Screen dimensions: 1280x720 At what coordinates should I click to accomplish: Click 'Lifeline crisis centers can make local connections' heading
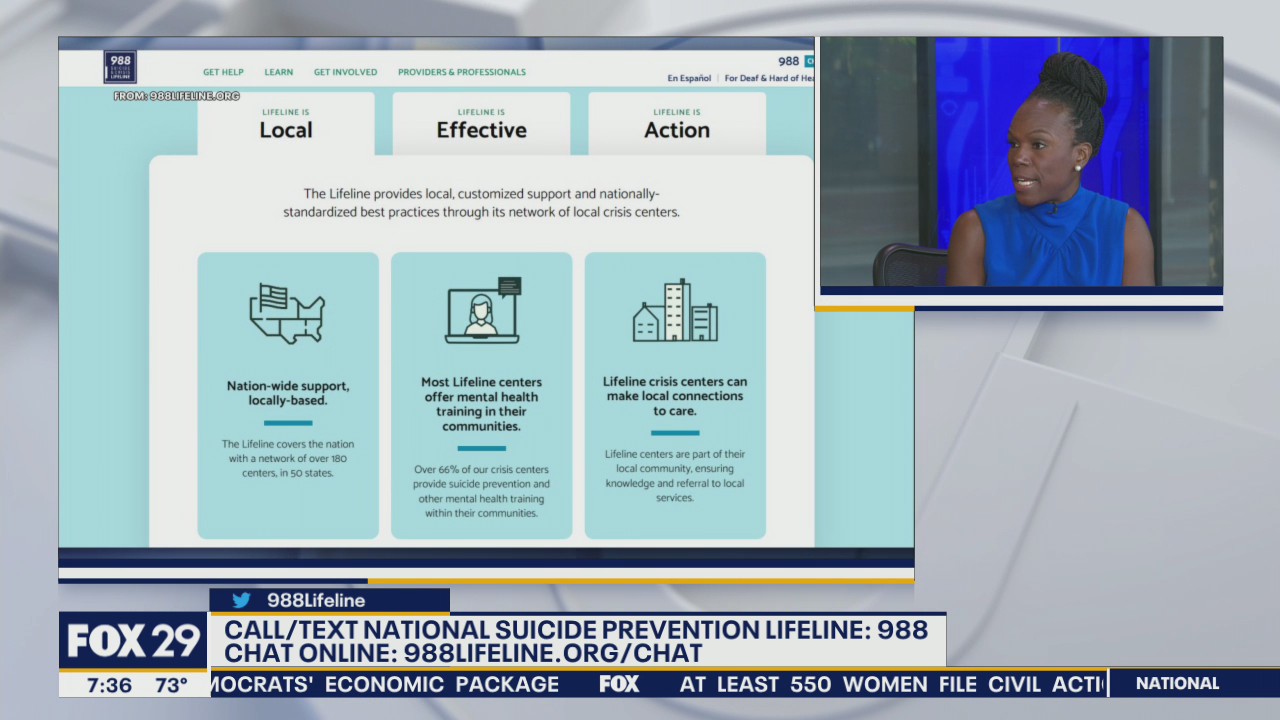(x=675, y=396)
